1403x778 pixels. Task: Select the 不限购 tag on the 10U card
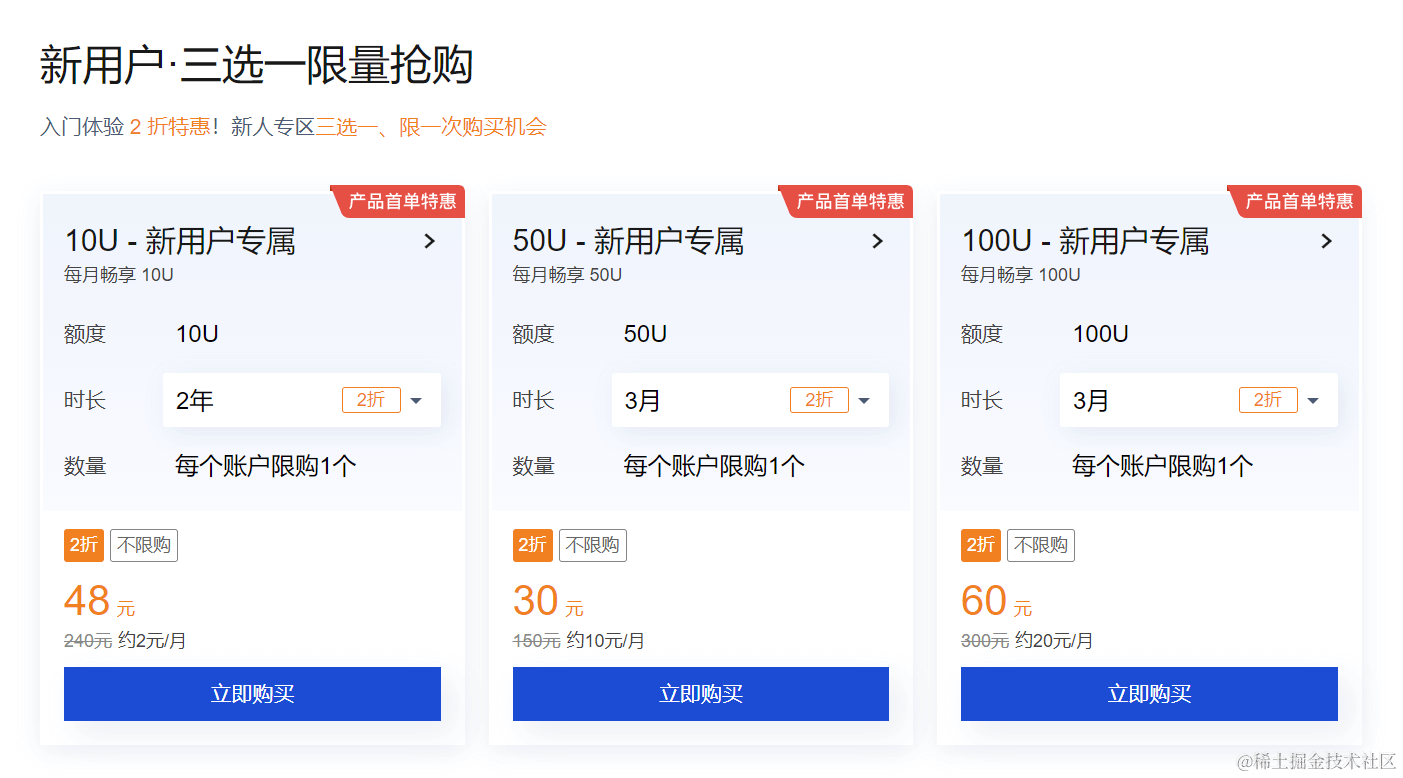(144, 545)
